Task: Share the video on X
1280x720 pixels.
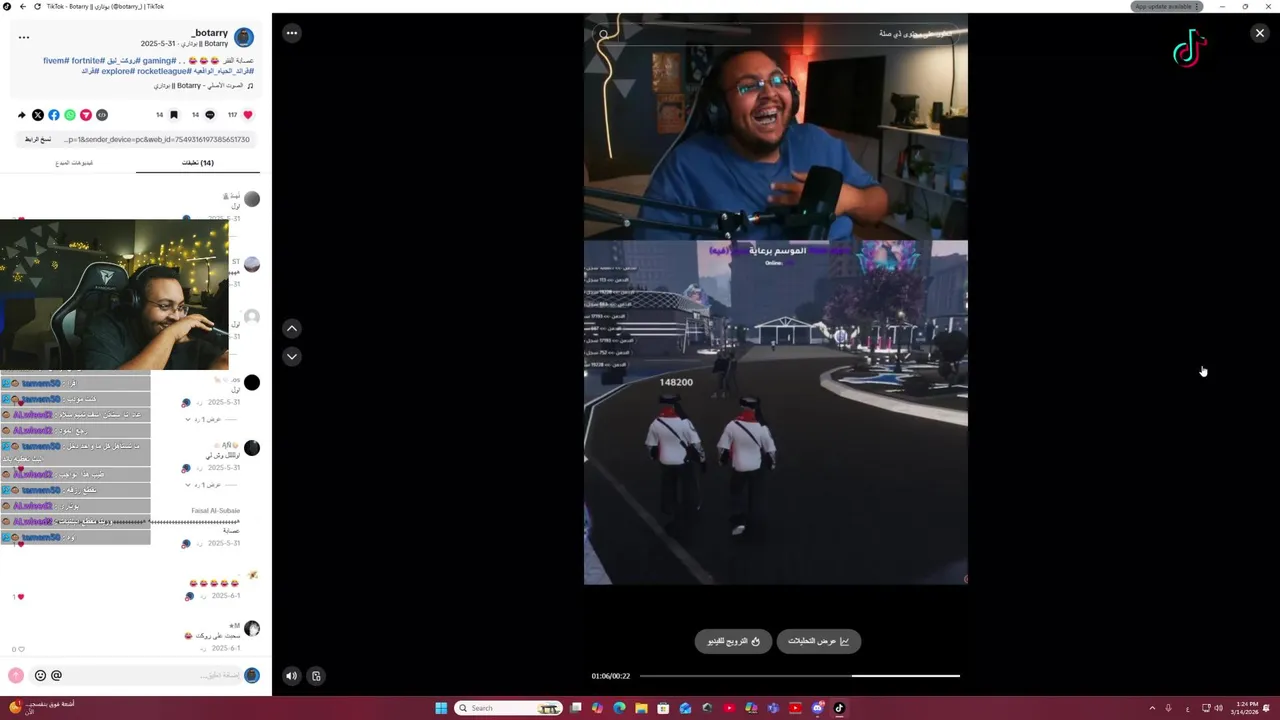Action: pyautogui.click(x=38, y=115)
